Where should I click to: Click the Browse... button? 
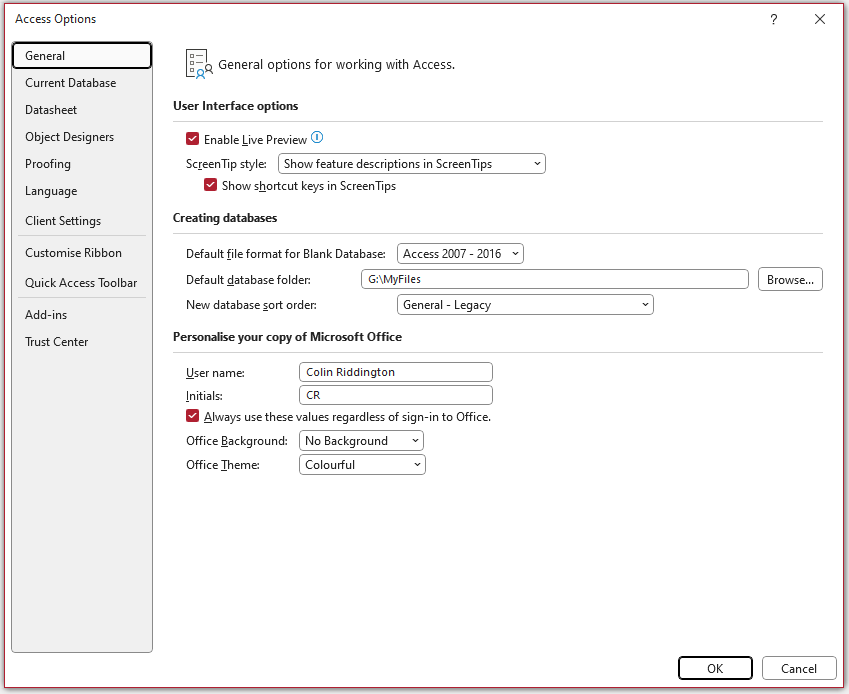coord(790,279)
